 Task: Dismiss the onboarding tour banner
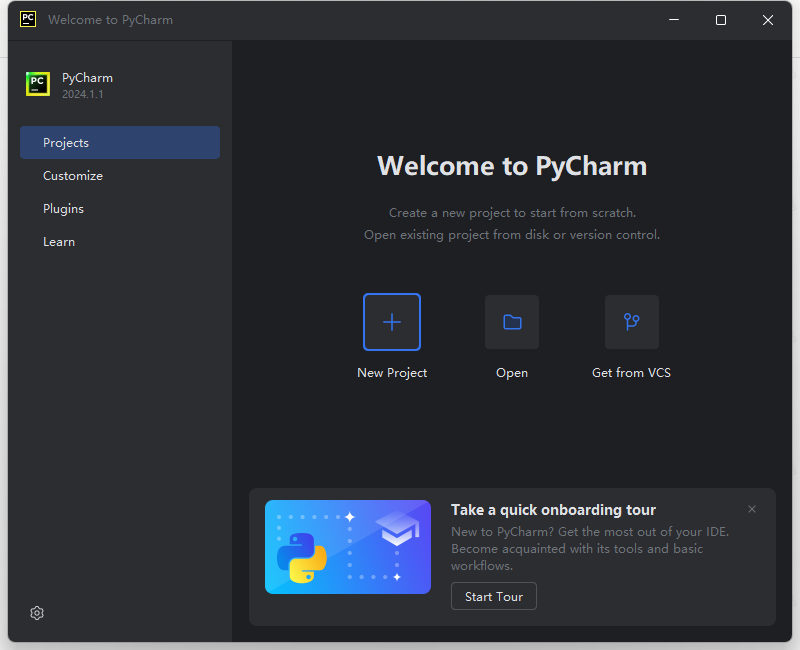[x=752, y=509]
